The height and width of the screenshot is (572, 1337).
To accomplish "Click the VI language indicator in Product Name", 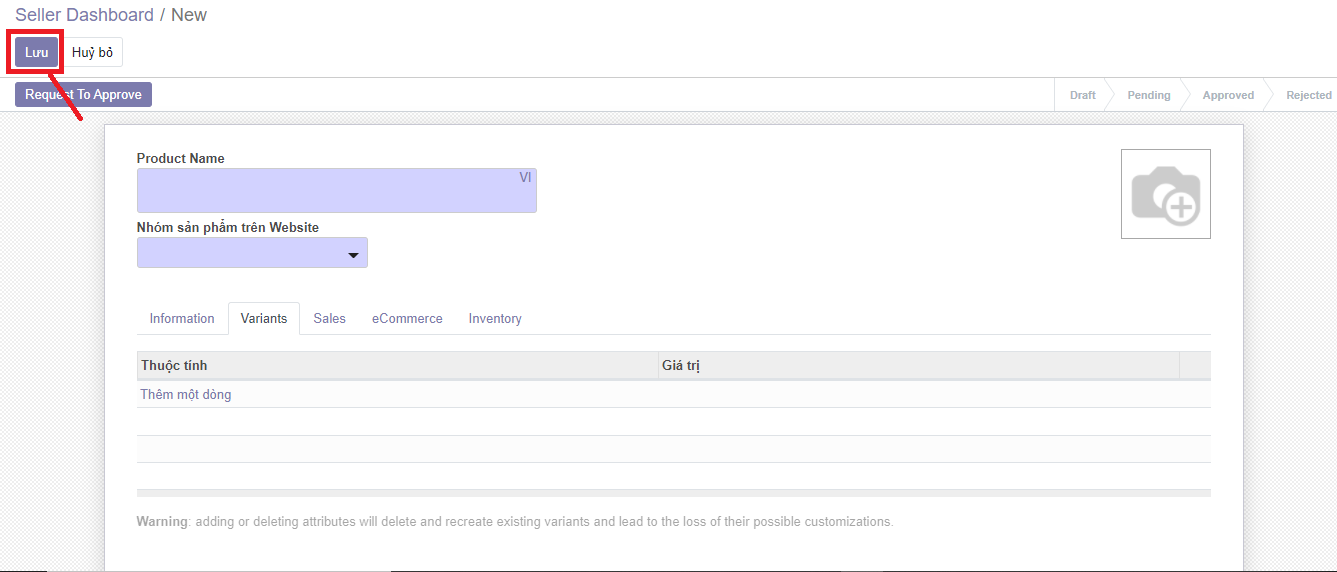I will tap(525, 177).
